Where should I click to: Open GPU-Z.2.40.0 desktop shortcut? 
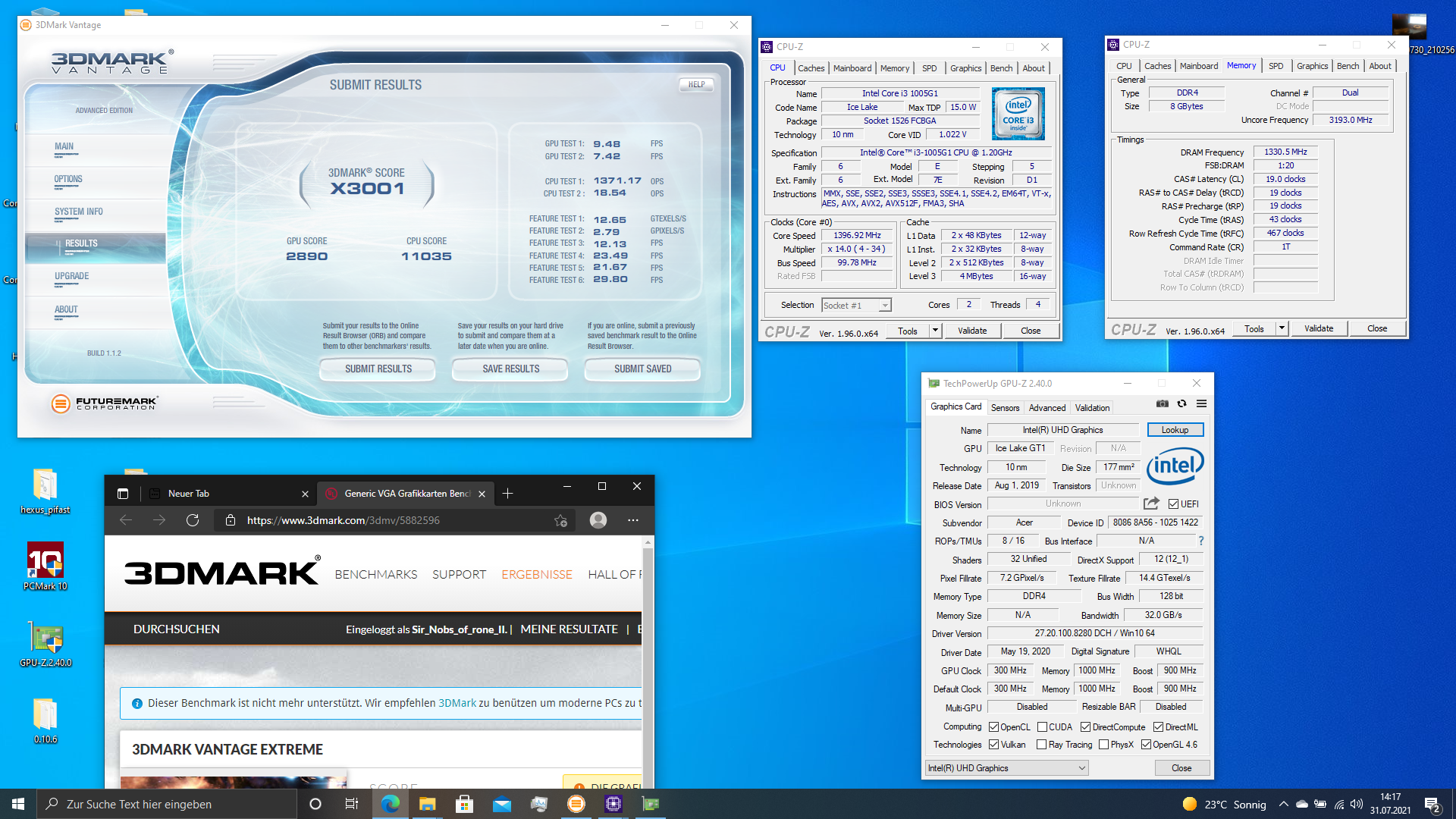click(x=45, y=644)
